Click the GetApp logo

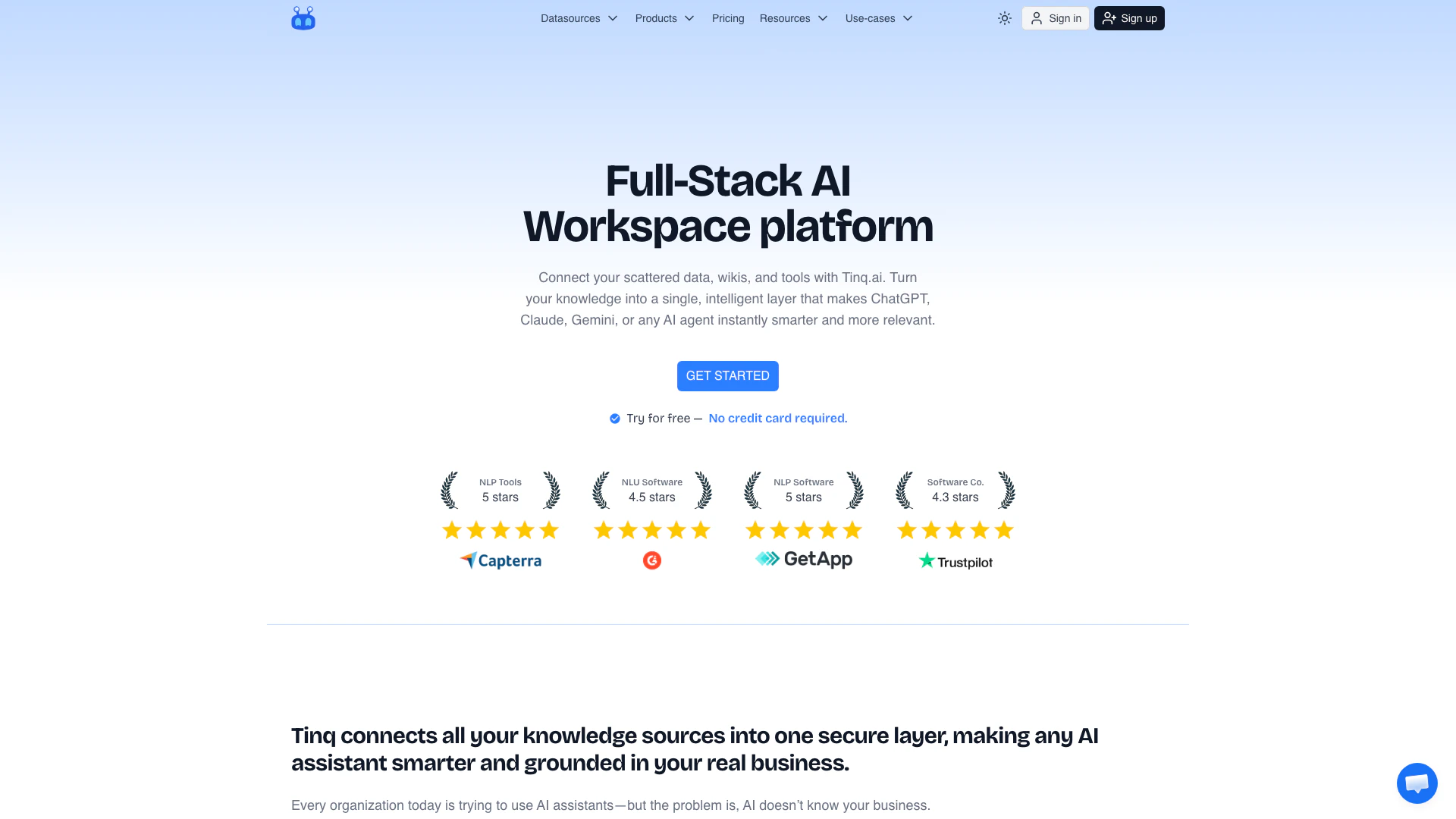(804, 559)
